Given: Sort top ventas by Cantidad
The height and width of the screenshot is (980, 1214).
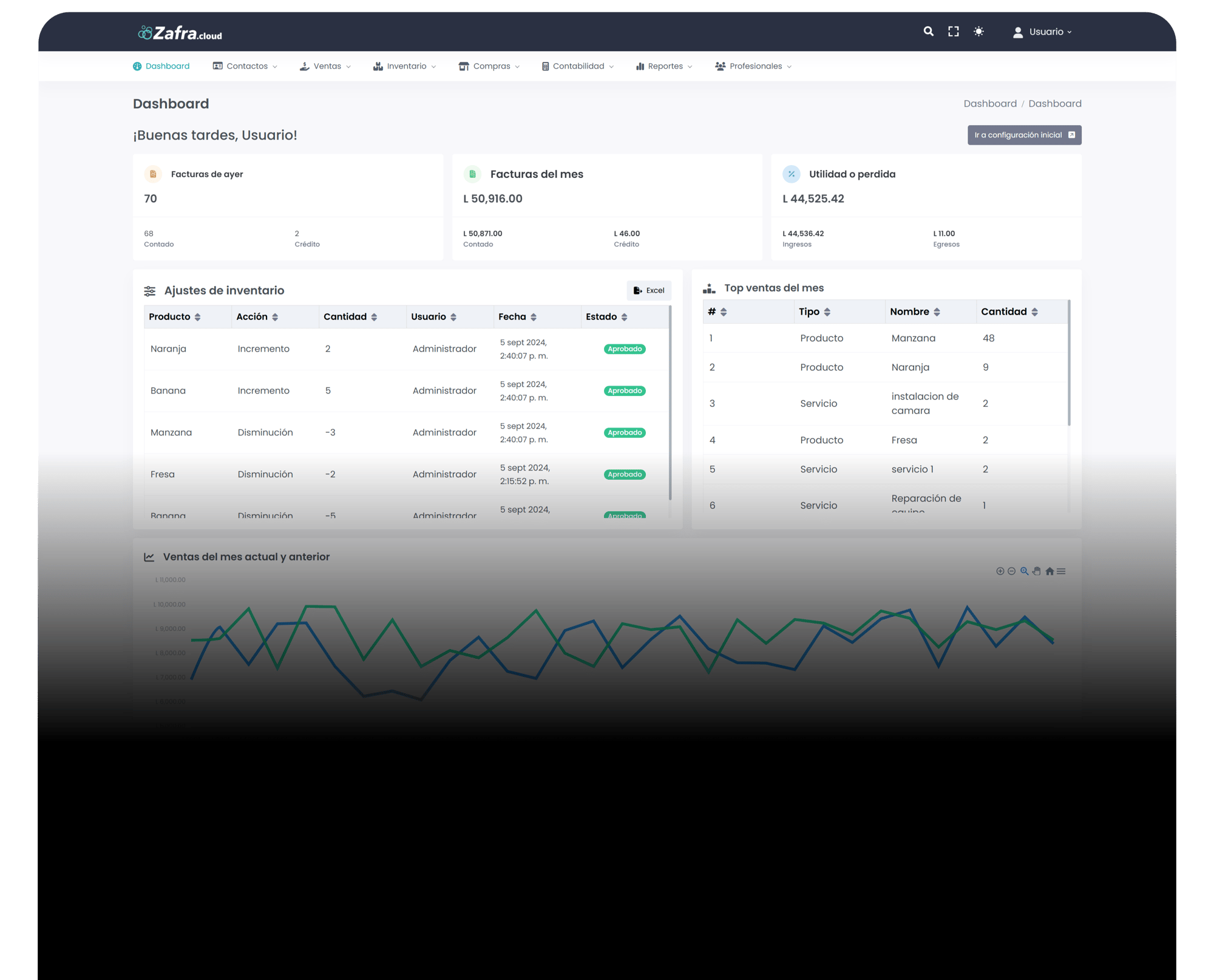Looking at the screenshot, I should coord(1034,312).
